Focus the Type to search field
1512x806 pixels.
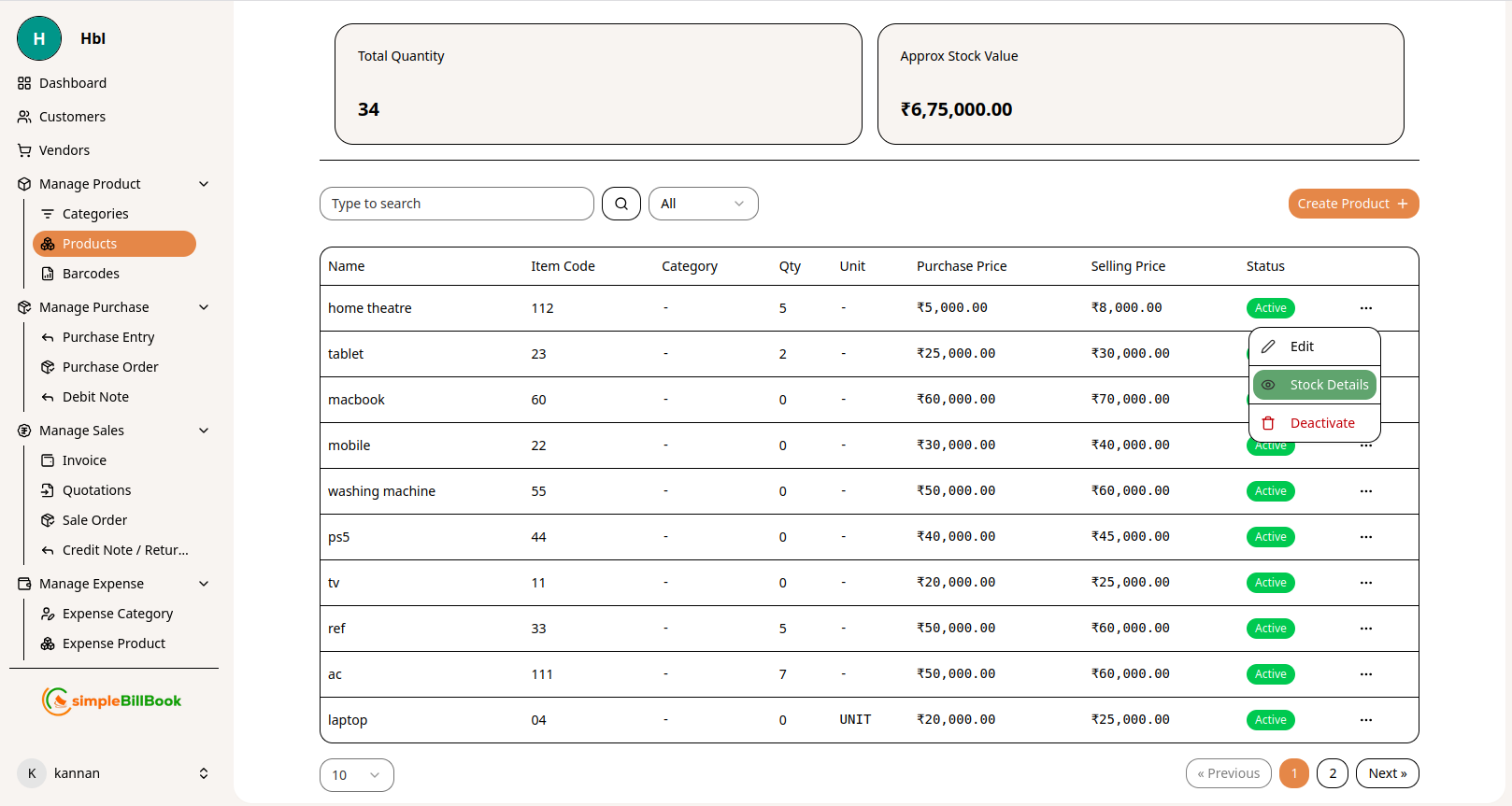pyautogui.click(x=456, y=204)
